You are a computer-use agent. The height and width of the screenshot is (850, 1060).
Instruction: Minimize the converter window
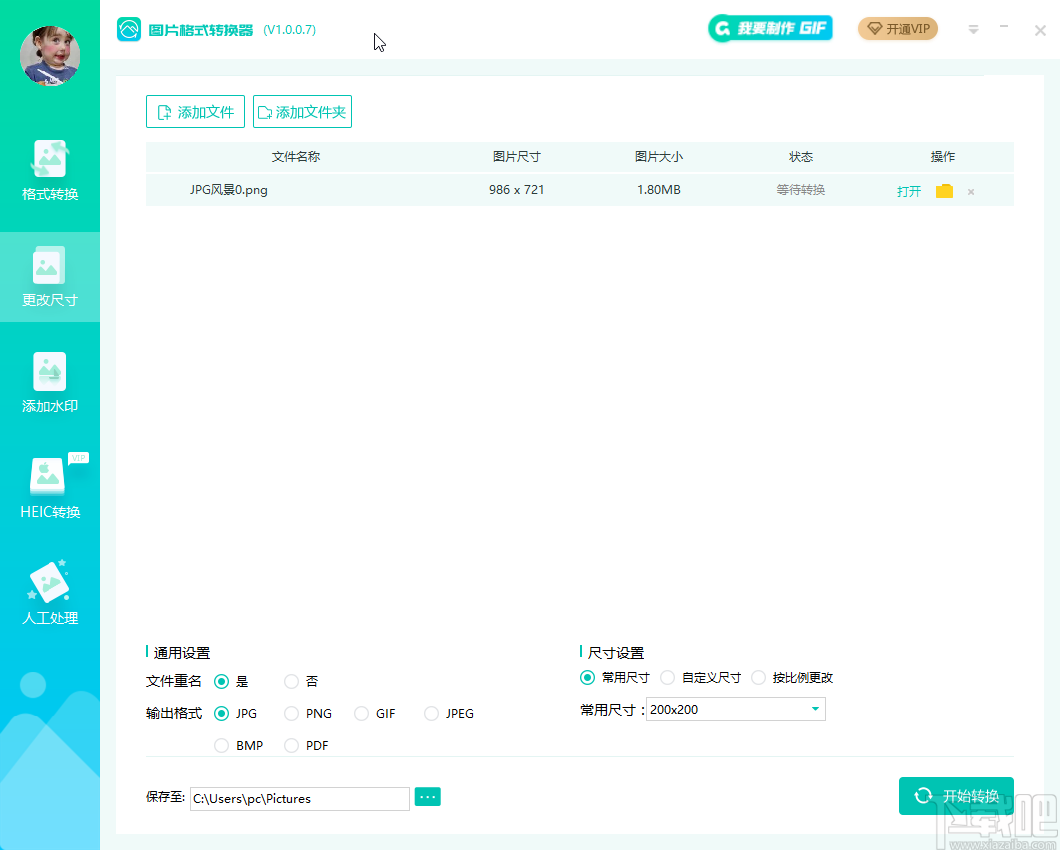pyautogui.click(x=1004, y=27)
